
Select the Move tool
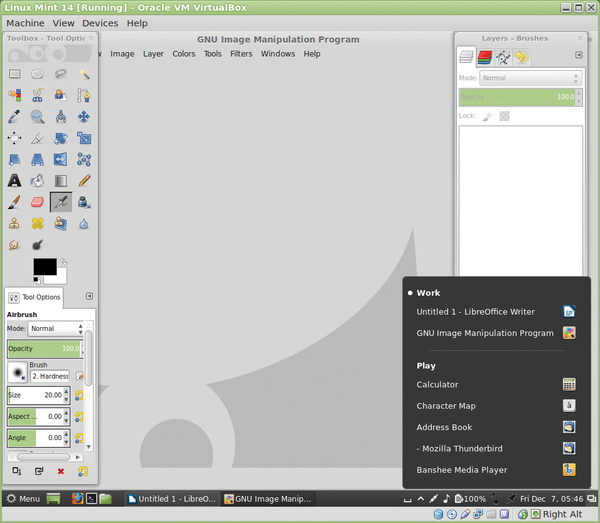(x=84, y=117)
